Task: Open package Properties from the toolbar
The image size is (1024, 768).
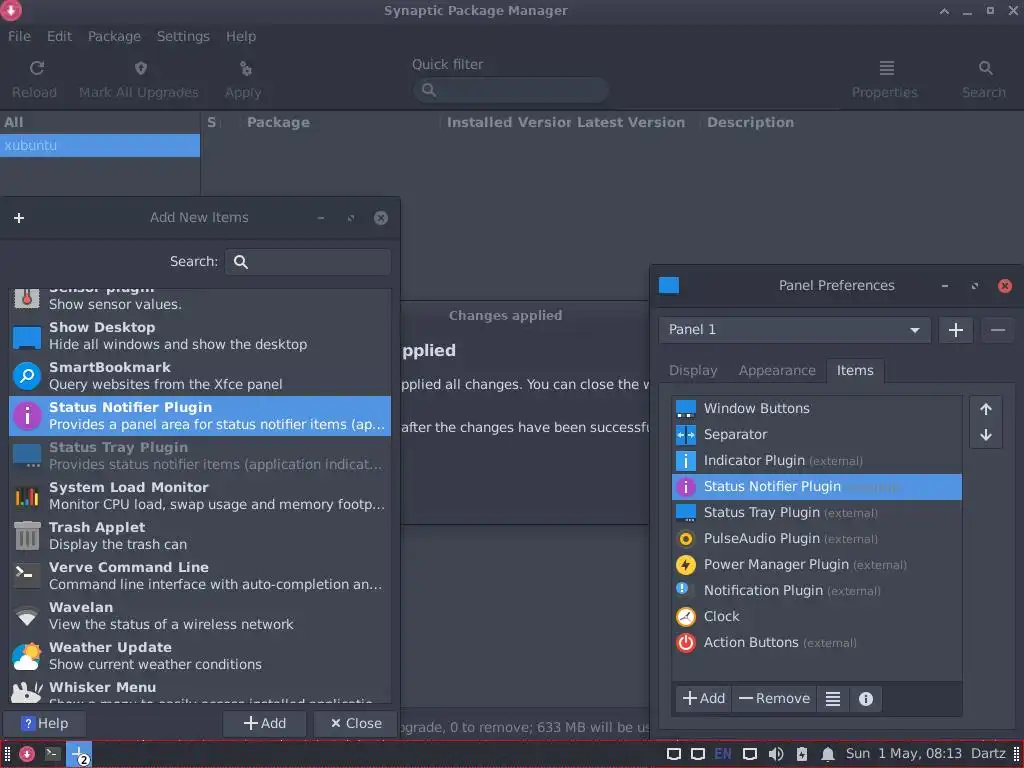Action: tap(886, 79)
